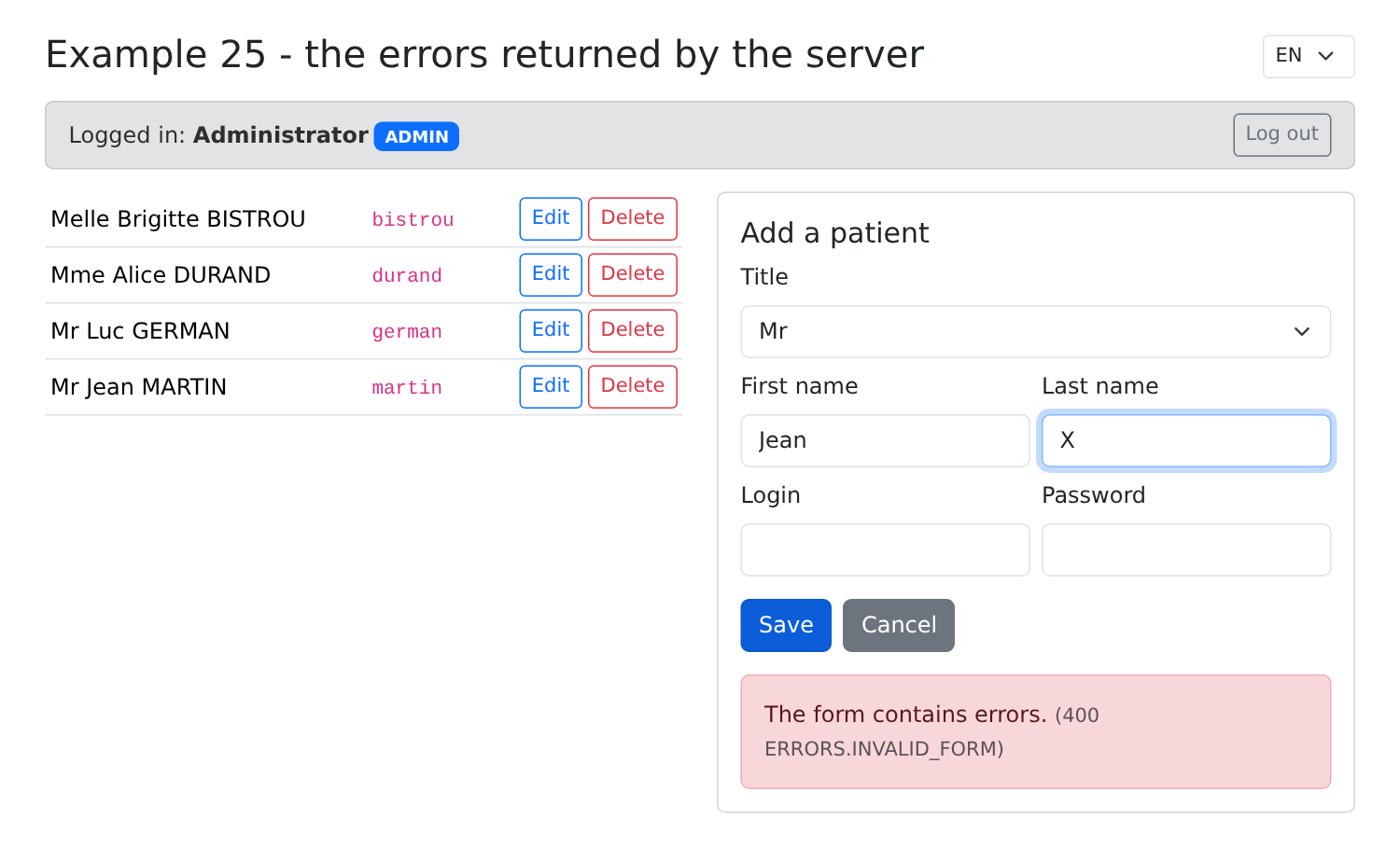The image size is (1400, 847).
Task: Click the name 'Mr Jean MARTIN'
Action: point(139,387)
